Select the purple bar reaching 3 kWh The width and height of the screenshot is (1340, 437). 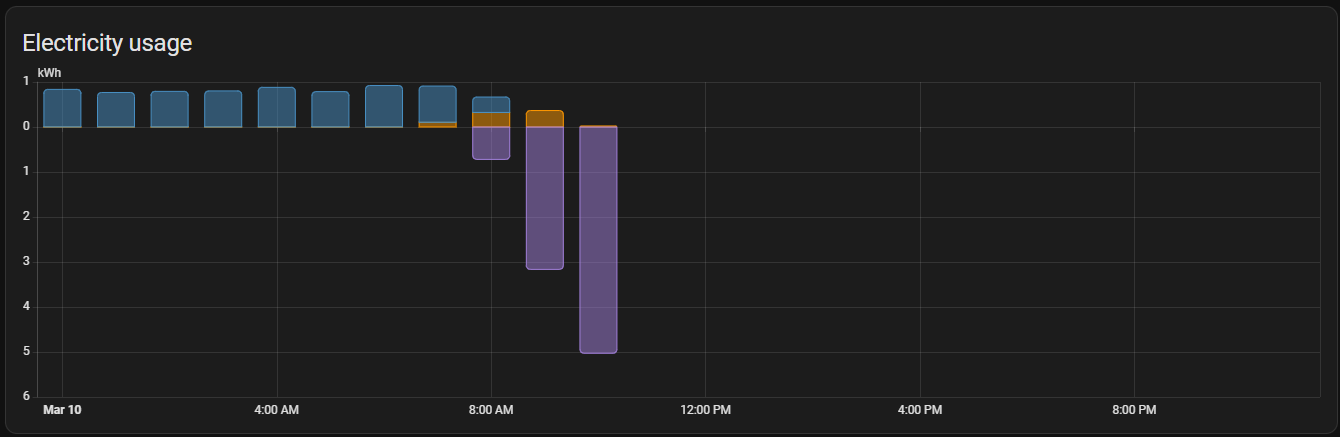pyautogui.click(x=544, y=198)
